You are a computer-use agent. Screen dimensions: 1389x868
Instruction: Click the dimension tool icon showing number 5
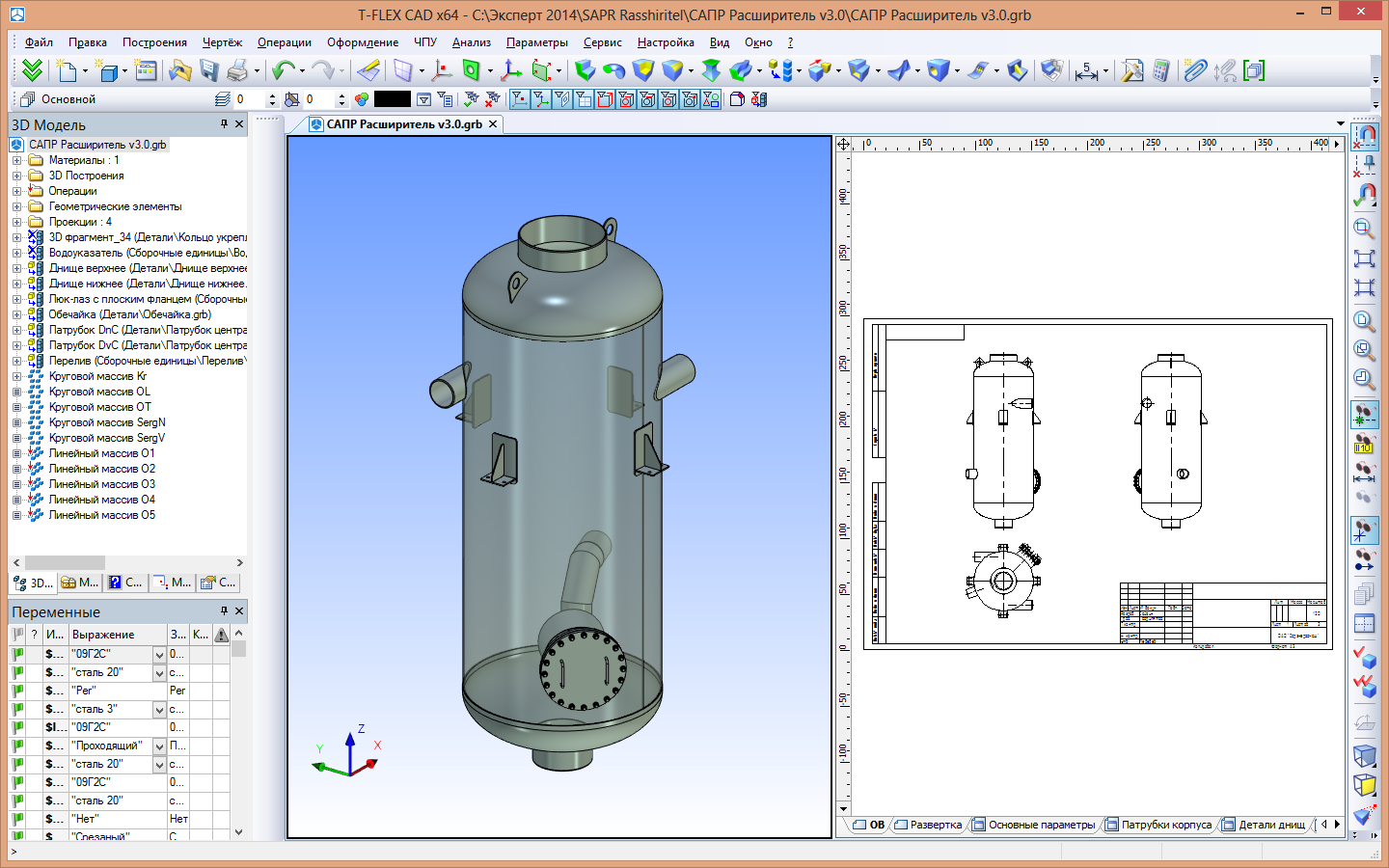[x=1086, y=70]
